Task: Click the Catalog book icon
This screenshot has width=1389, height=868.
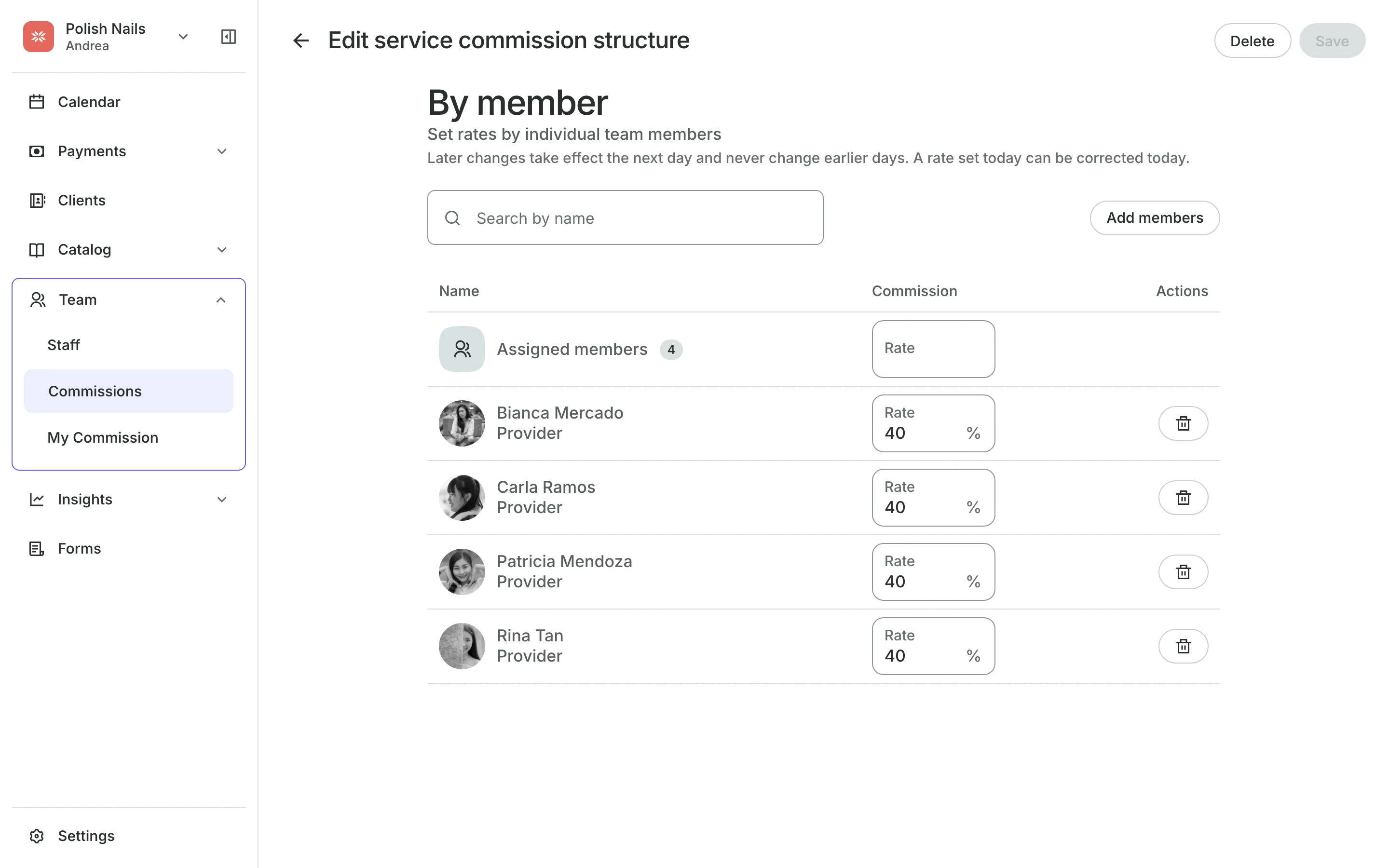Action: coord(37,250)
